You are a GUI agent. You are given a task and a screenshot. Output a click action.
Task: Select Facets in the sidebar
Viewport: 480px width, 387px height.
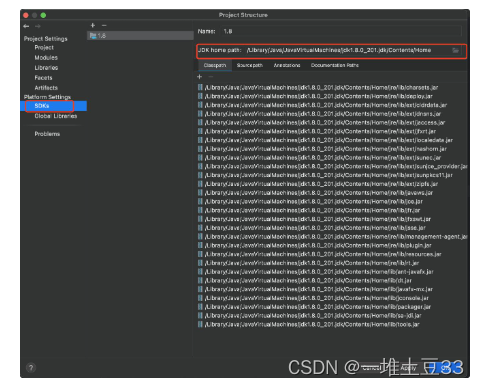coord(43,78)
